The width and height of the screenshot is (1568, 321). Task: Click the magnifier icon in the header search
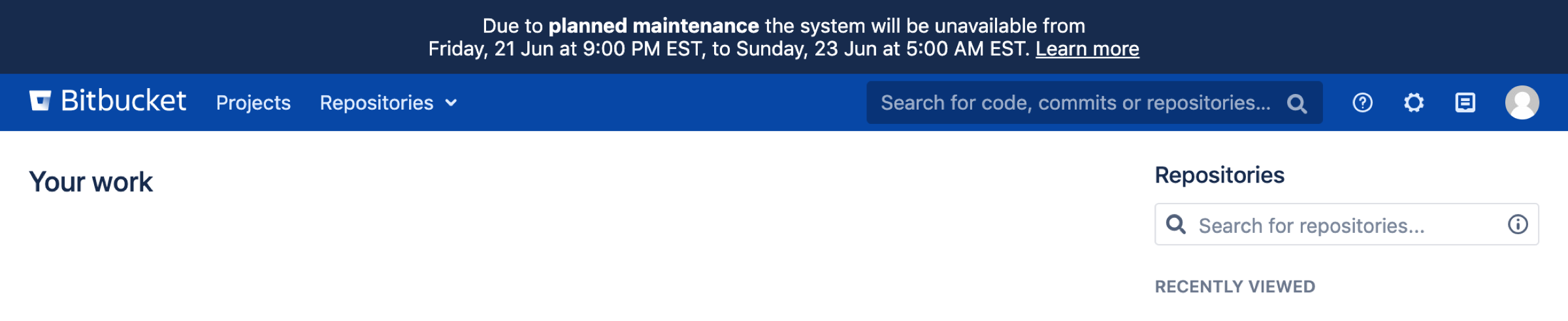pos(1296,103)
